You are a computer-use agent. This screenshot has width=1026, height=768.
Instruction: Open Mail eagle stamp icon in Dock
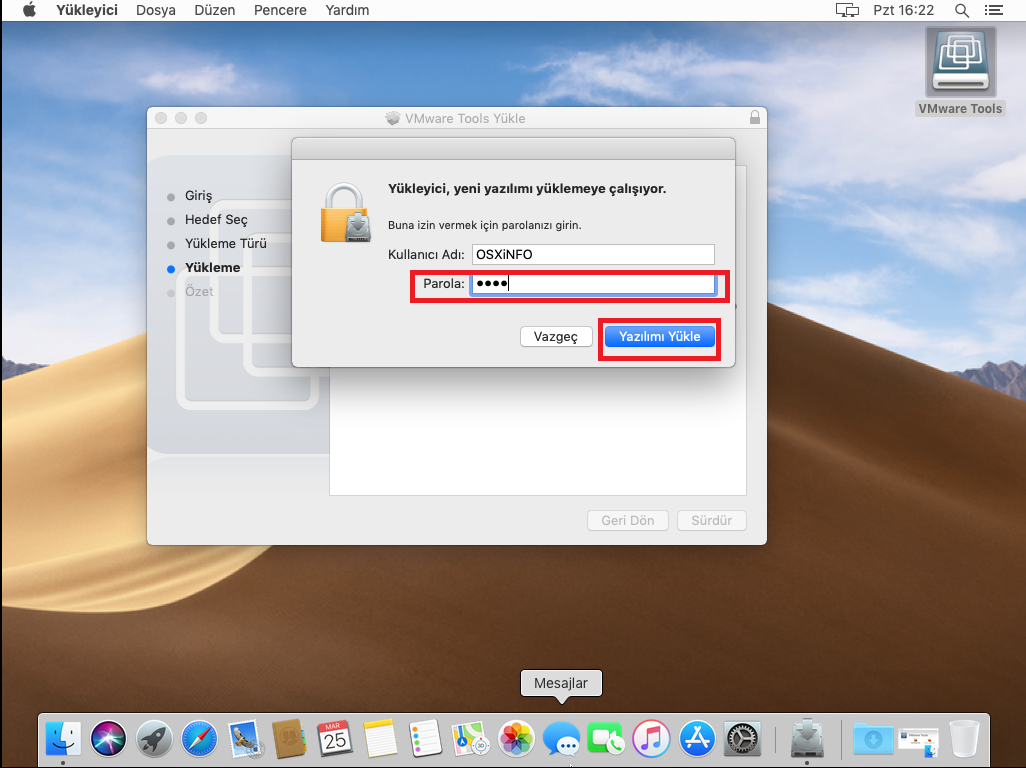pos(244,739)
